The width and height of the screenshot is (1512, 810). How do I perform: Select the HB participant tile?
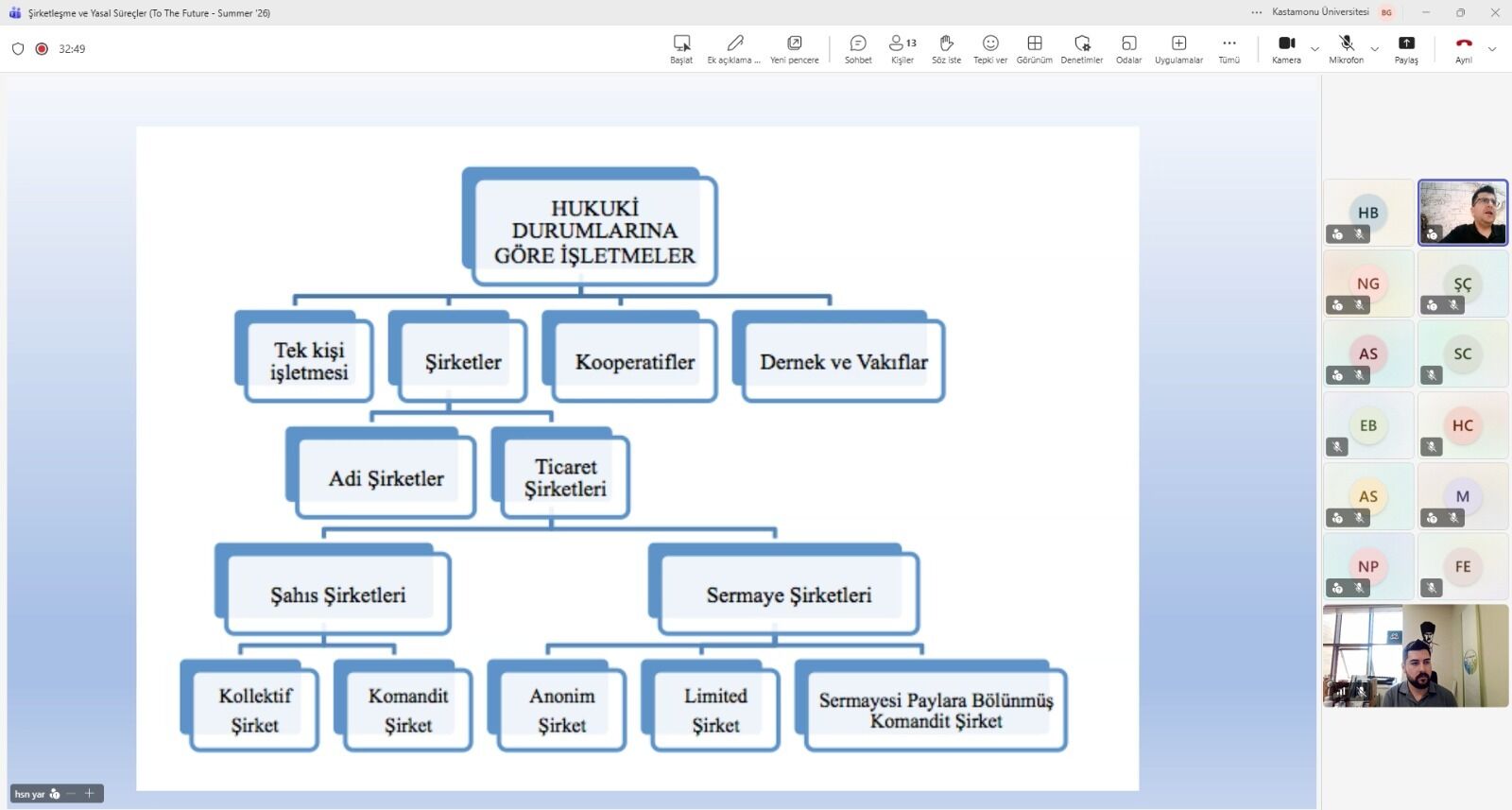[x=1368, y=213]
